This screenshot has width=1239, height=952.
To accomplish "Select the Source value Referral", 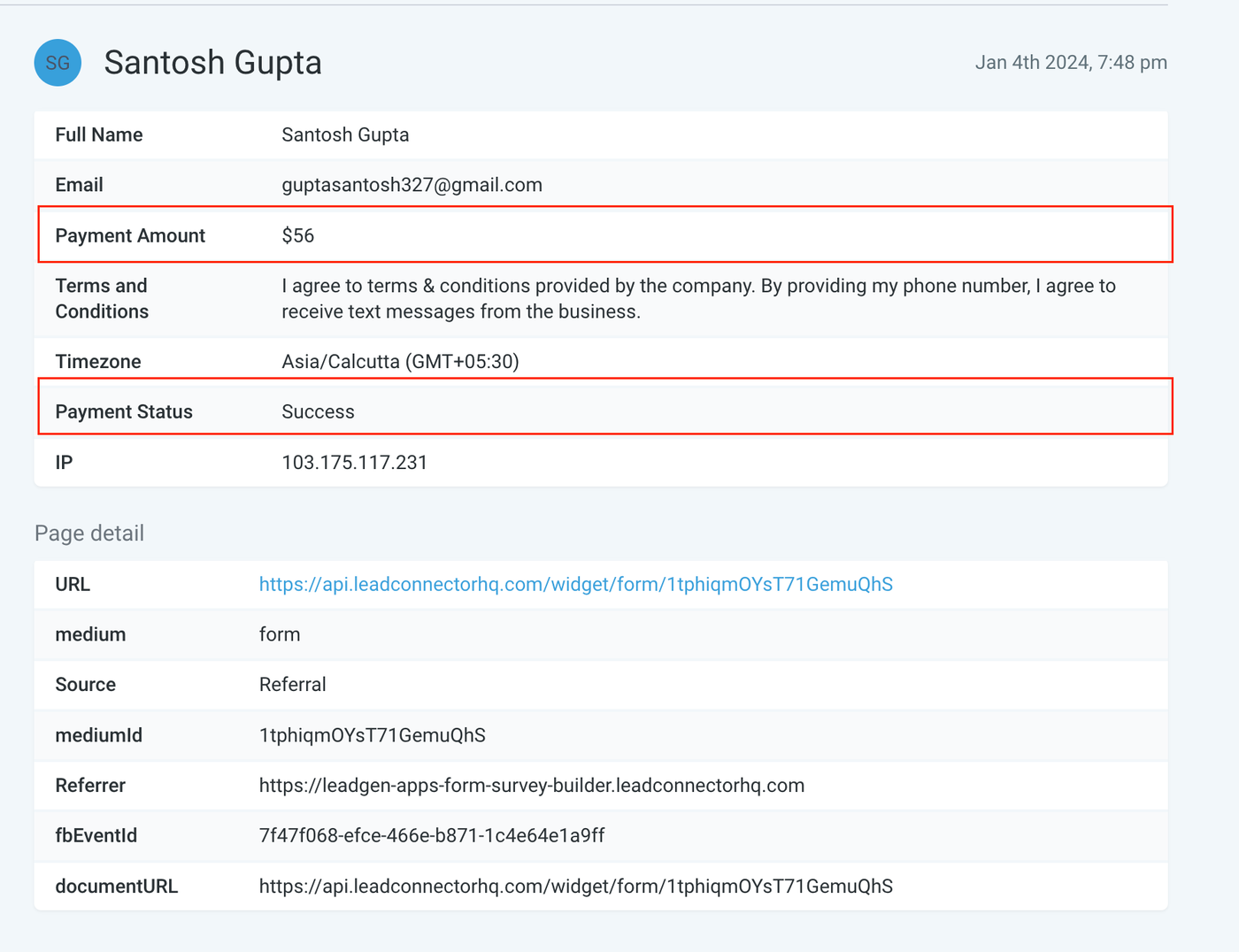I will [x=292, y=685].
